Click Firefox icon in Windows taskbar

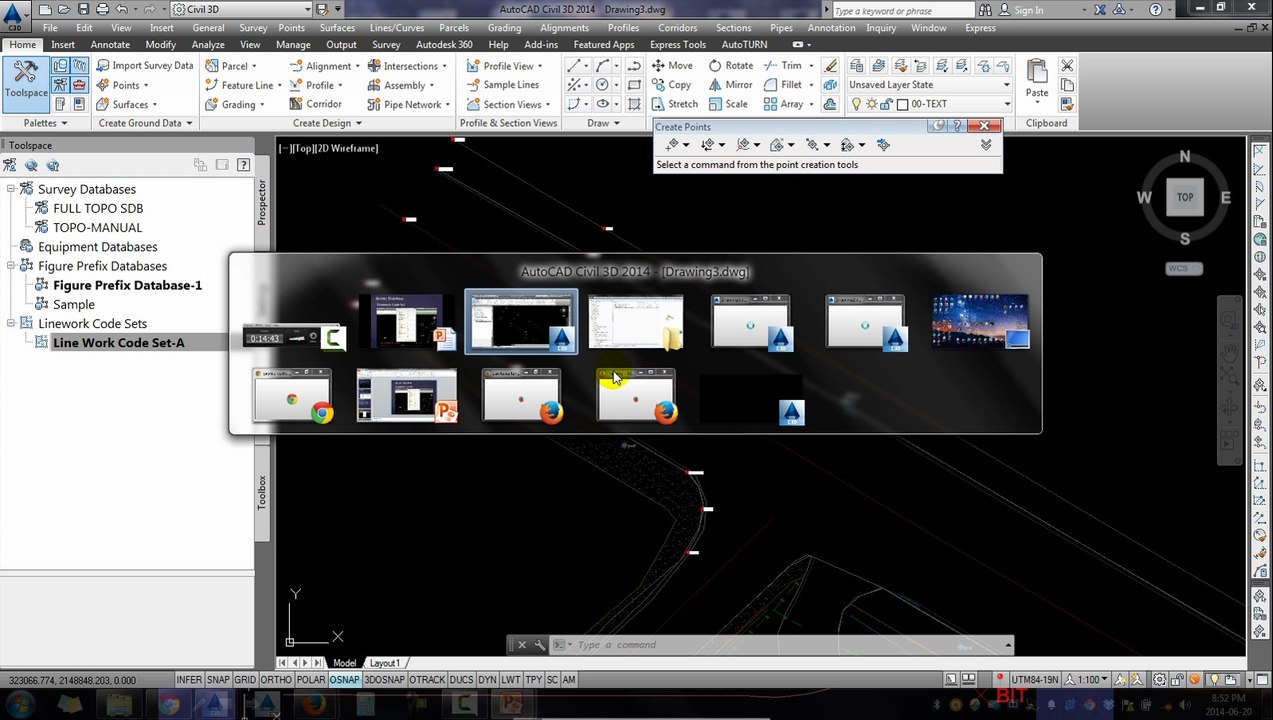tap(314, 705)
